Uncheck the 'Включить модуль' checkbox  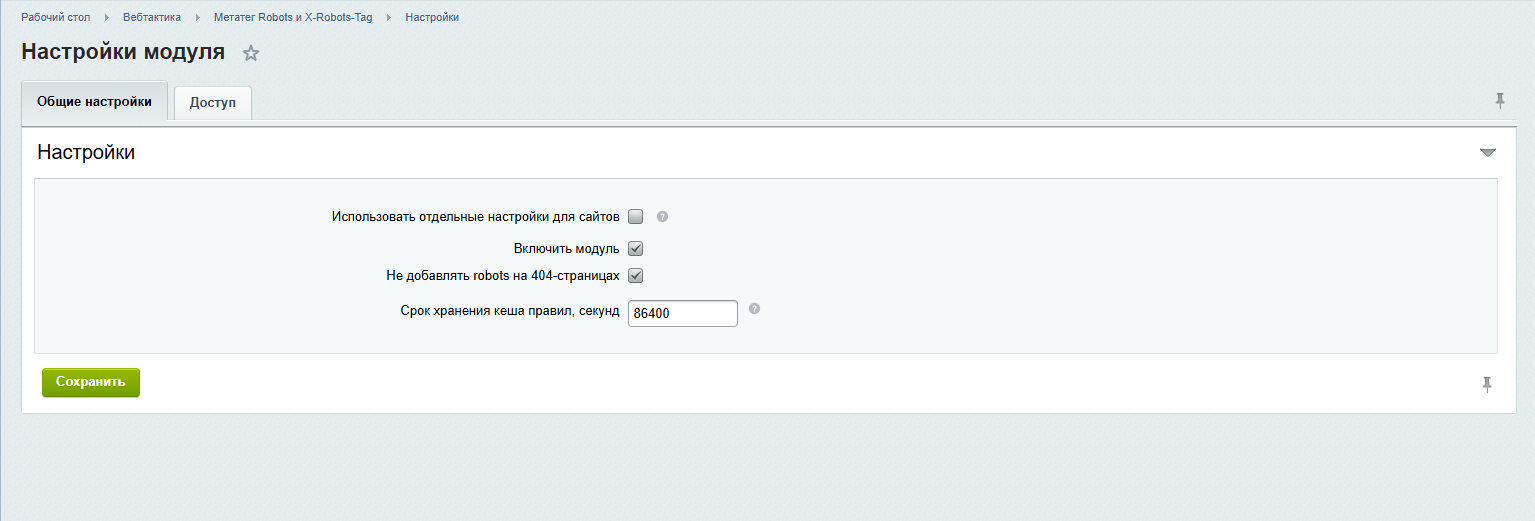635,248
